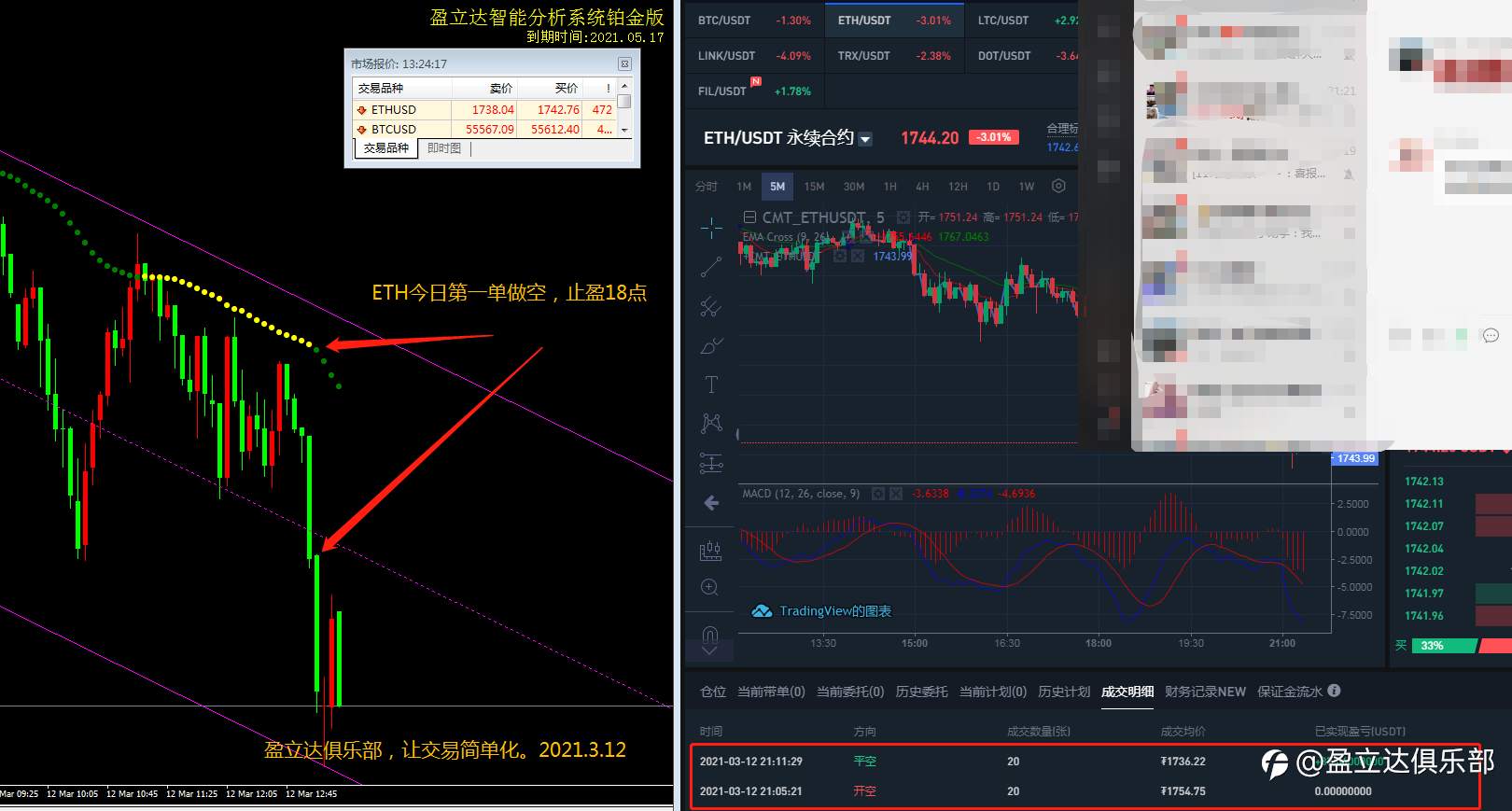The height and width of the screenshot is (811, 1512).
Task: Open the 保证金流水 tab
Action: 1290,692
